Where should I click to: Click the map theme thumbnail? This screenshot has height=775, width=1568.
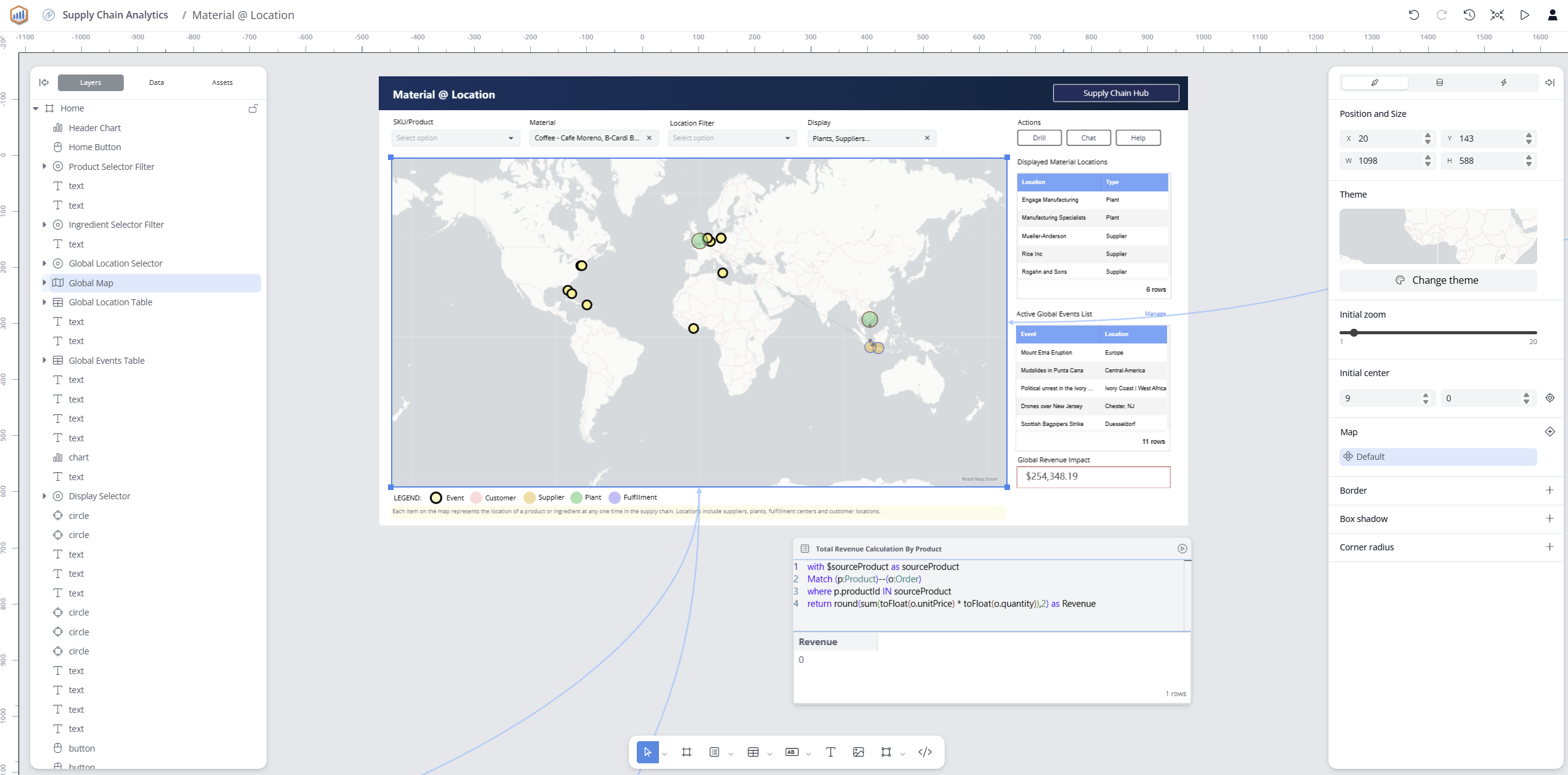pyautogui.click(x=1438, y=236)
